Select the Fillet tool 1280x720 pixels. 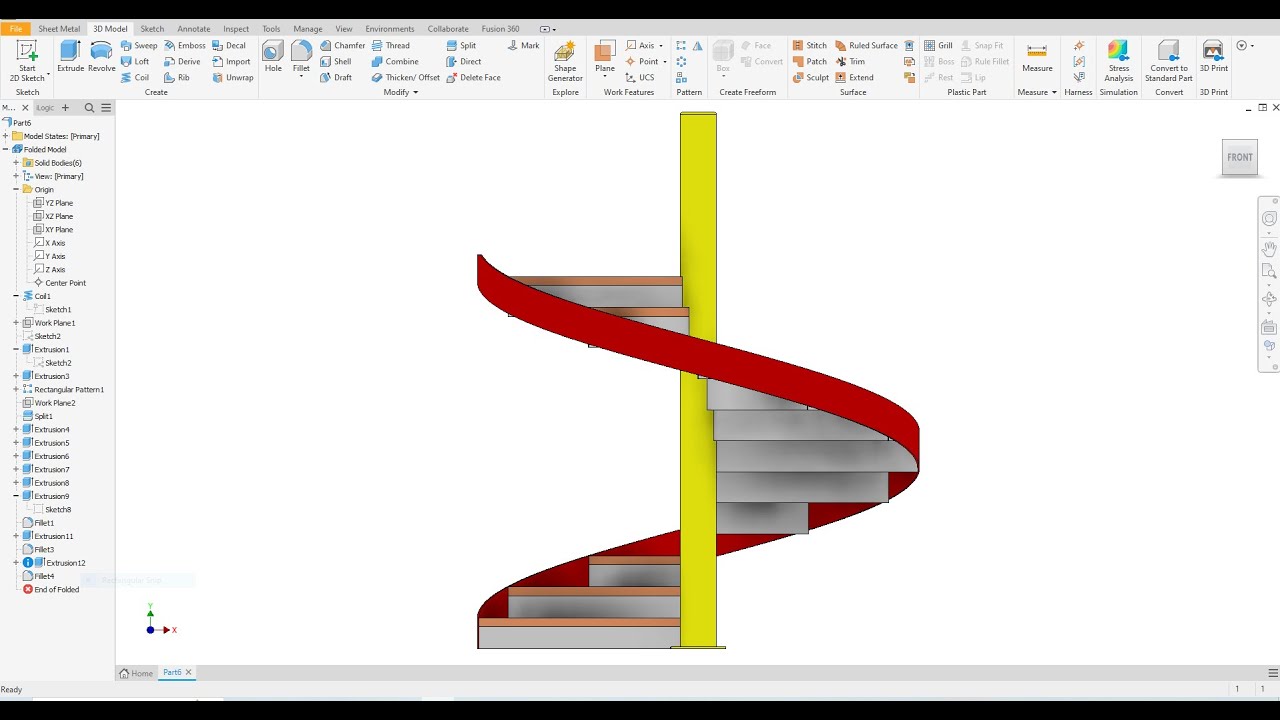pos(301,54)
